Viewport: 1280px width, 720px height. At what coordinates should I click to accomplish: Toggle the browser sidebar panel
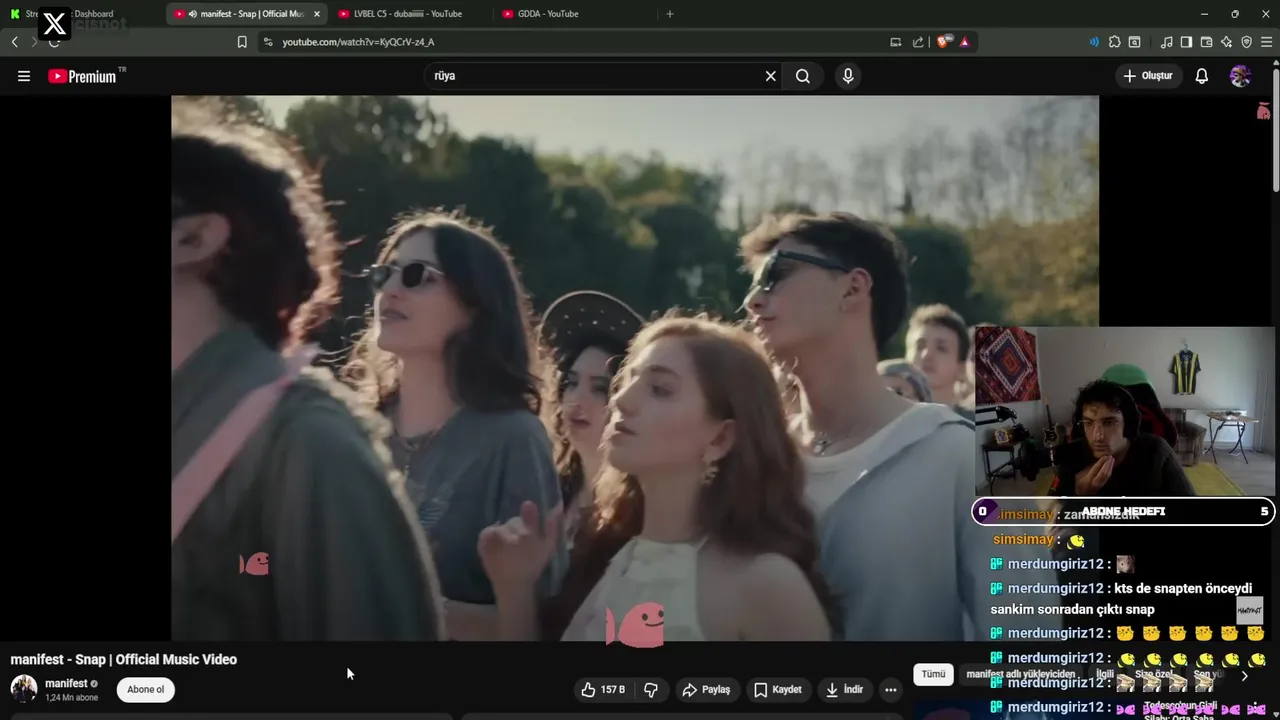coord(1186,42)
